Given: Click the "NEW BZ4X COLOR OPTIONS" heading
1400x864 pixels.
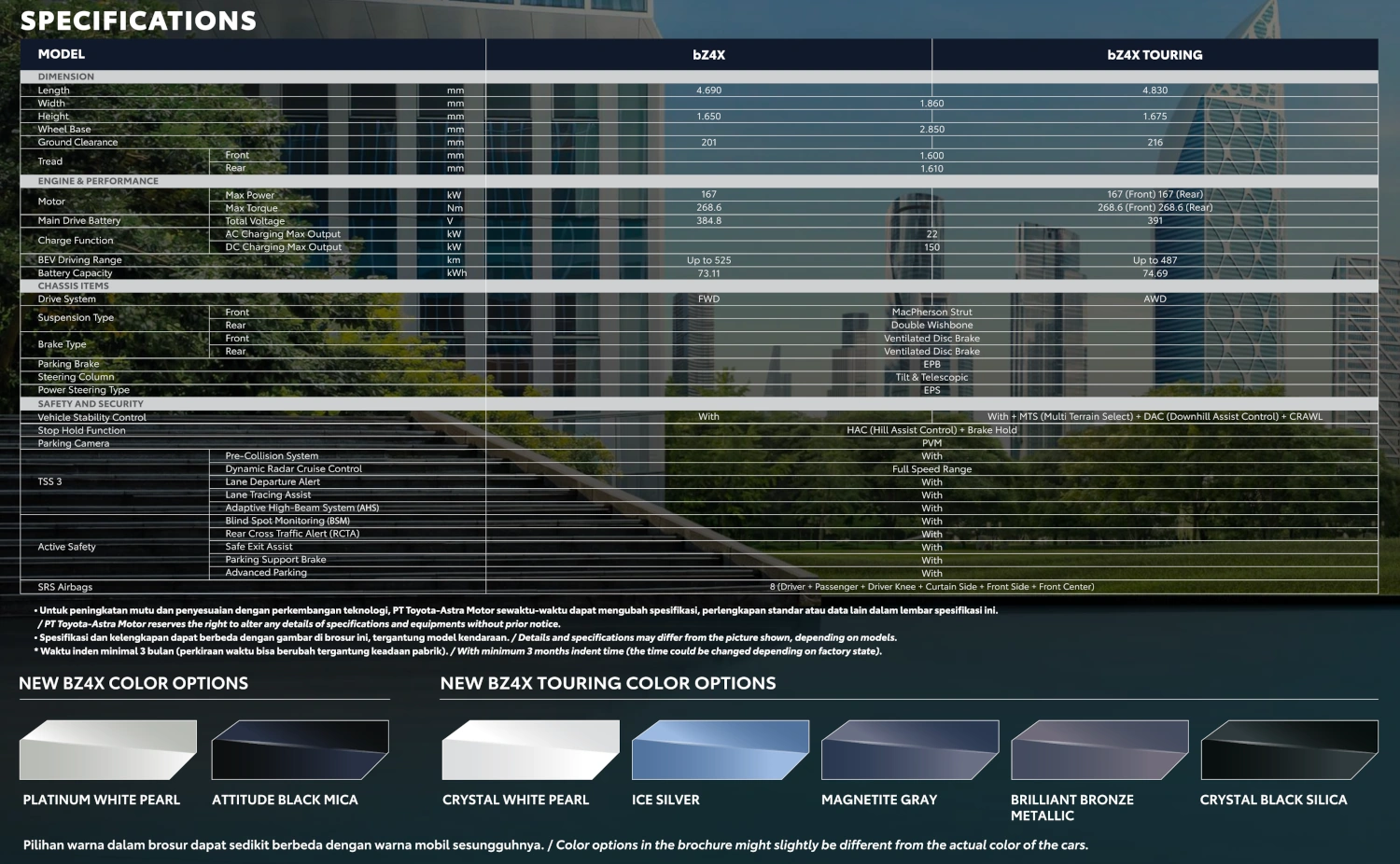Looking at the screenshot, I should 133,683.
